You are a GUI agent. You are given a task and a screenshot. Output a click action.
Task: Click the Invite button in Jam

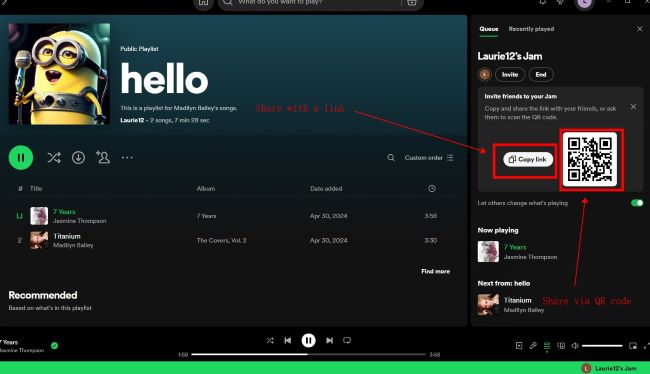click(510, 75)
